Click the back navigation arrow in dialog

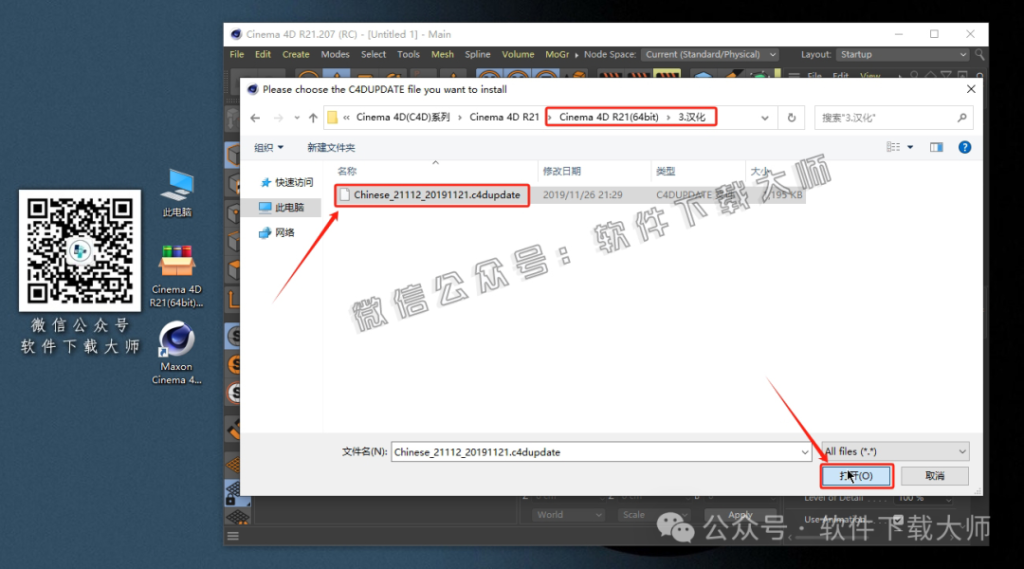tap(255, 118)
